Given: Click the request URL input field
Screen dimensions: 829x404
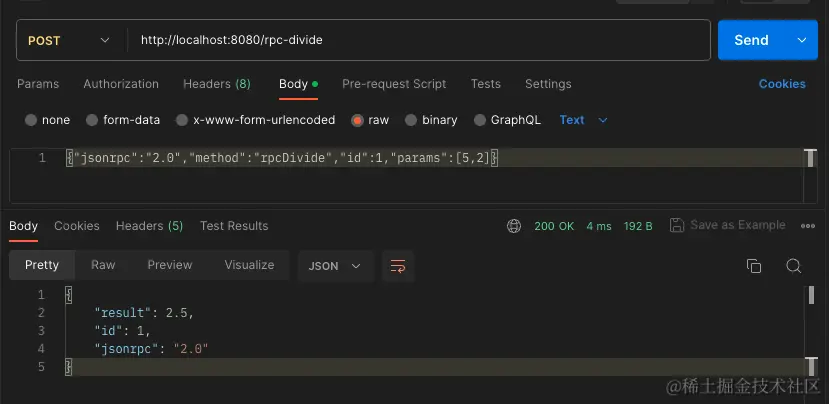Looking at the screenshot, I should coord(418,40).
